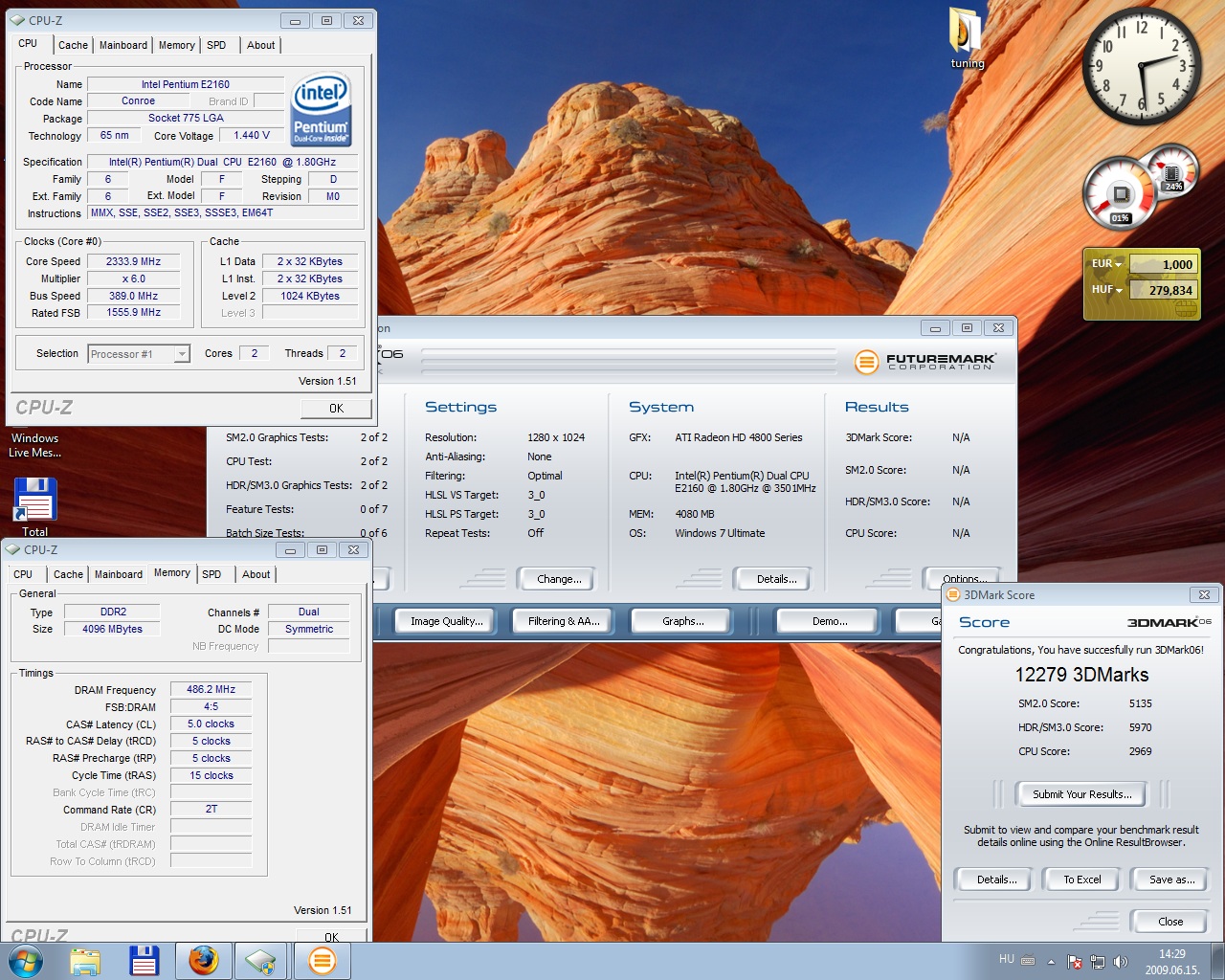
Task: Click the DRAM Frequency value 486.2 MHz
Action: 211,689
